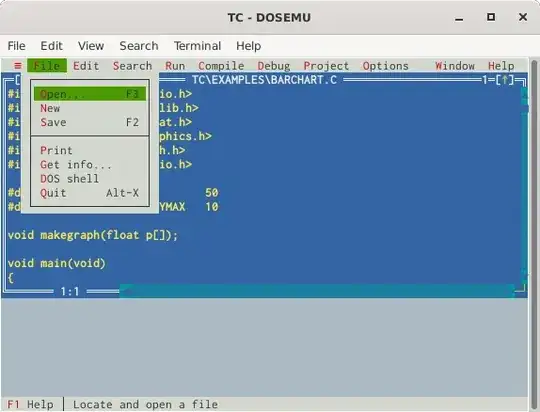The width and height of the screenshot is (540, 412).
Task: Click F1 Help in the status bar
Action: pyautogui.click(x=30, y=404)
